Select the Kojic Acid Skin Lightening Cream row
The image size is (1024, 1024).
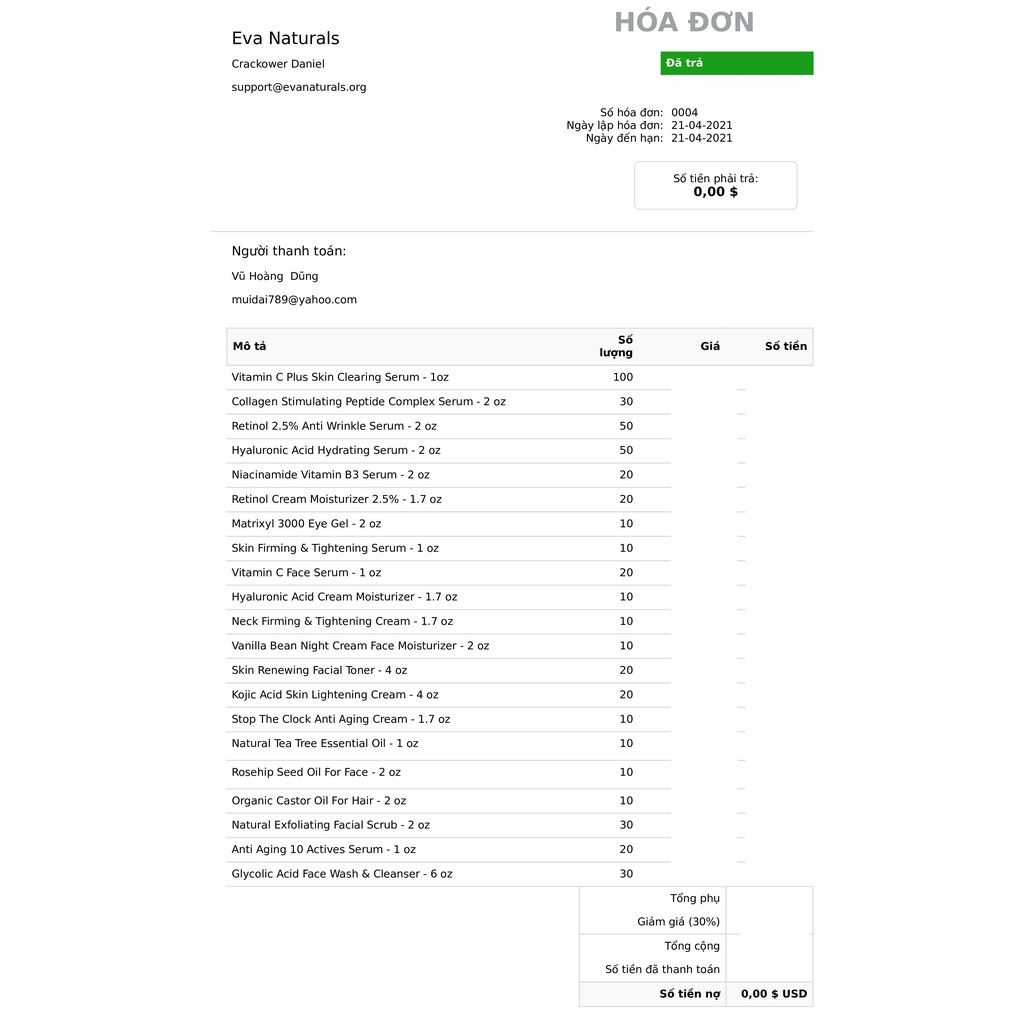[335, 695]
